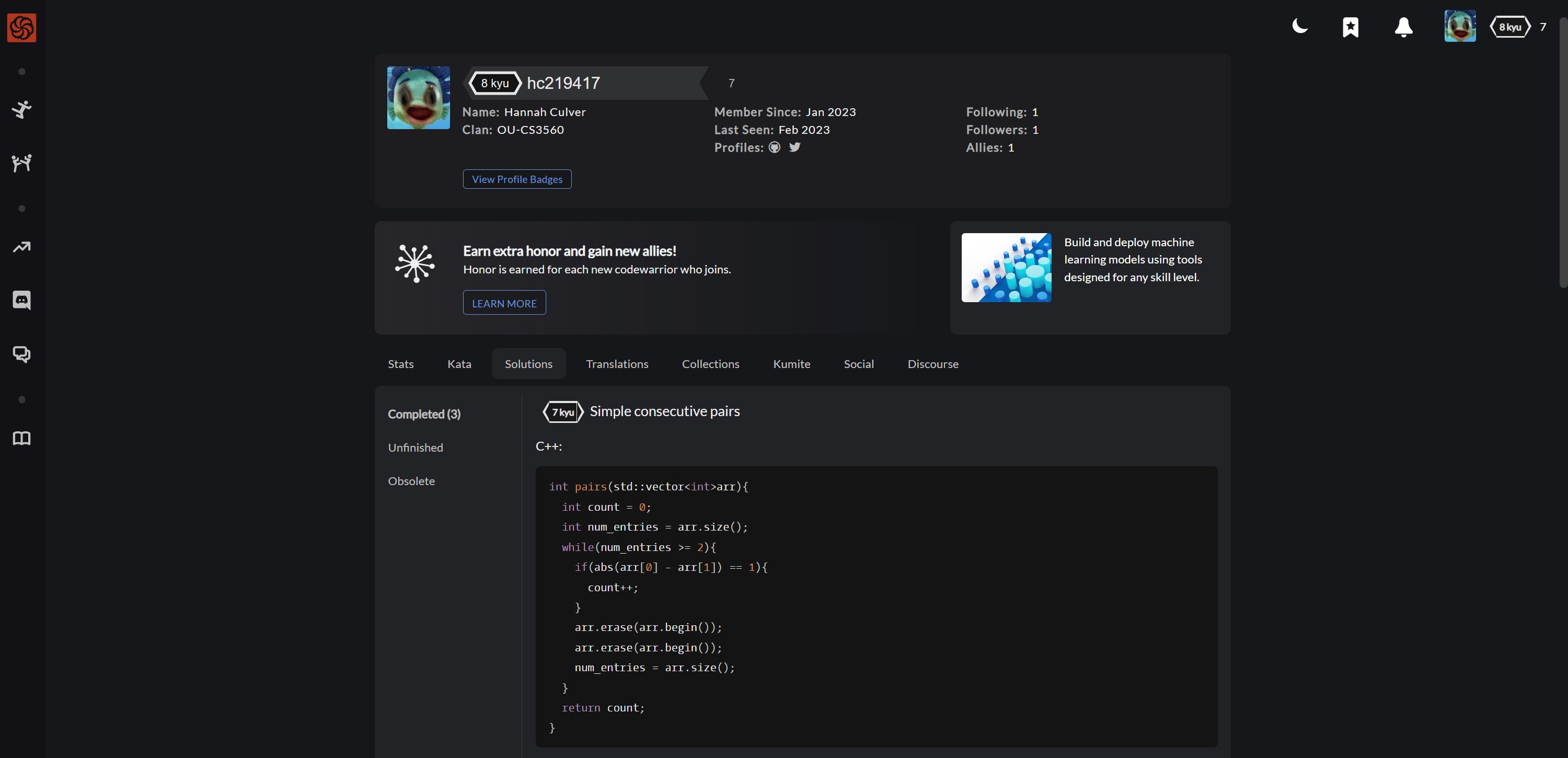Image resolution: width=1568 pixels, height=758 pixels.
Task: Open the Discussions sidebar icon
Action: pos(21,354)
